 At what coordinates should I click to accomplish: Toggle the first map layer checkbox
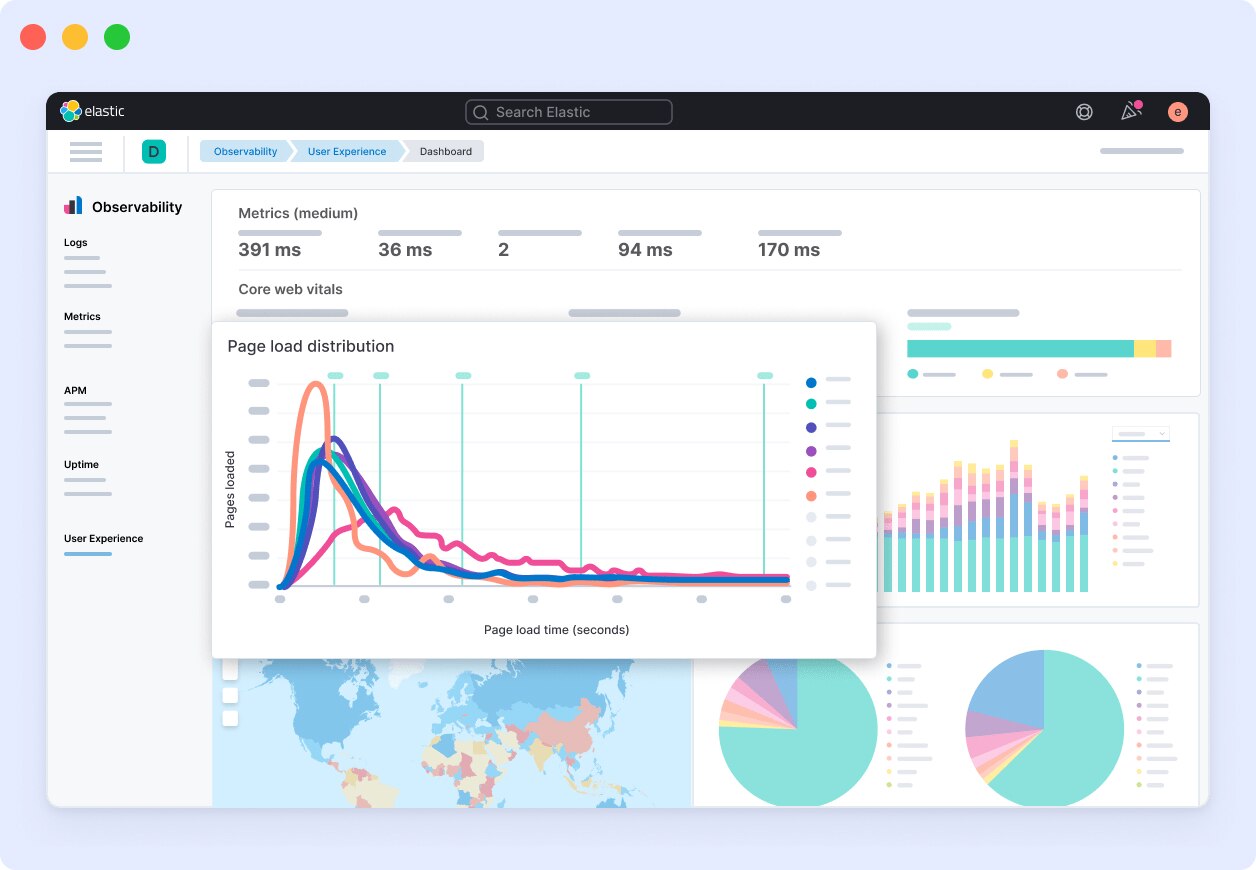(x=230, y=670)
